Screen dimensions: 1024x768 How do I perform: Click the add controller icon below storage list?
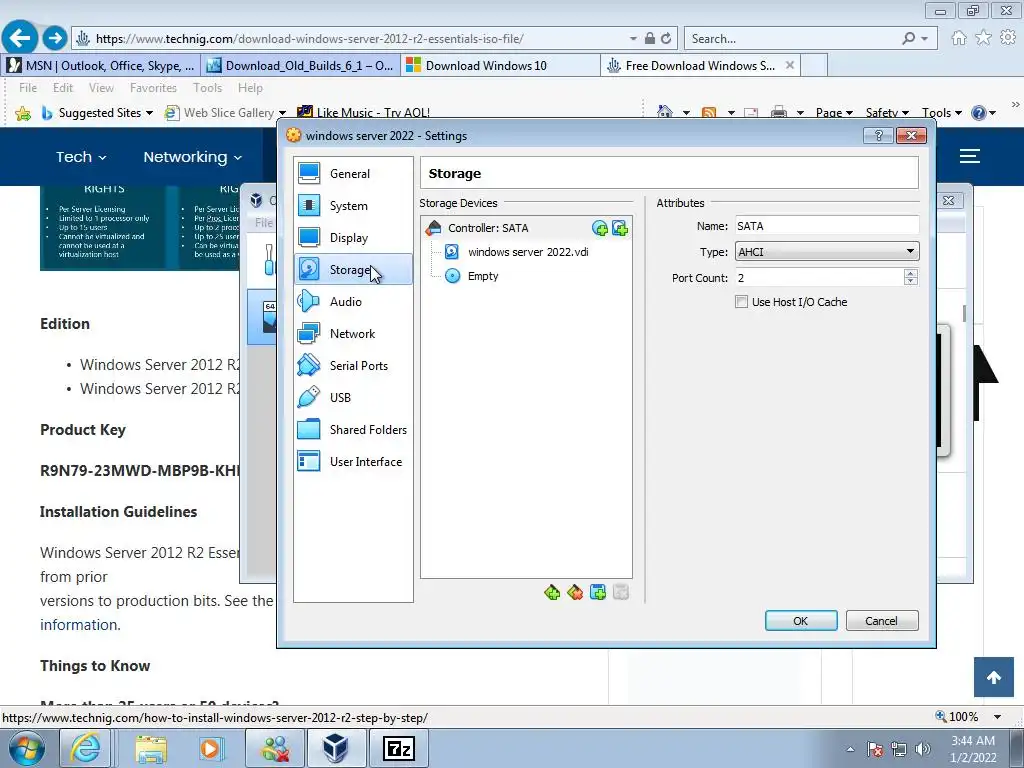552,592
